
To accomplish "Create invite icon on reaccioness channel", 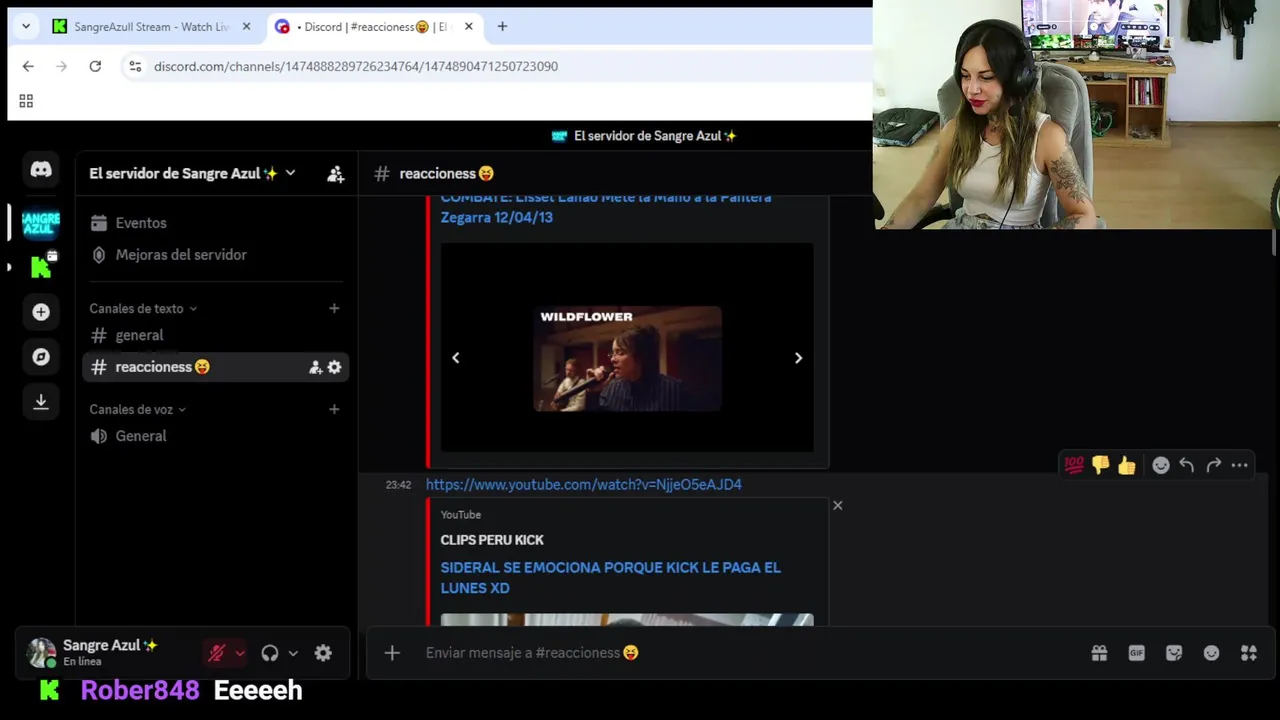I will click(x=315, y=367).
